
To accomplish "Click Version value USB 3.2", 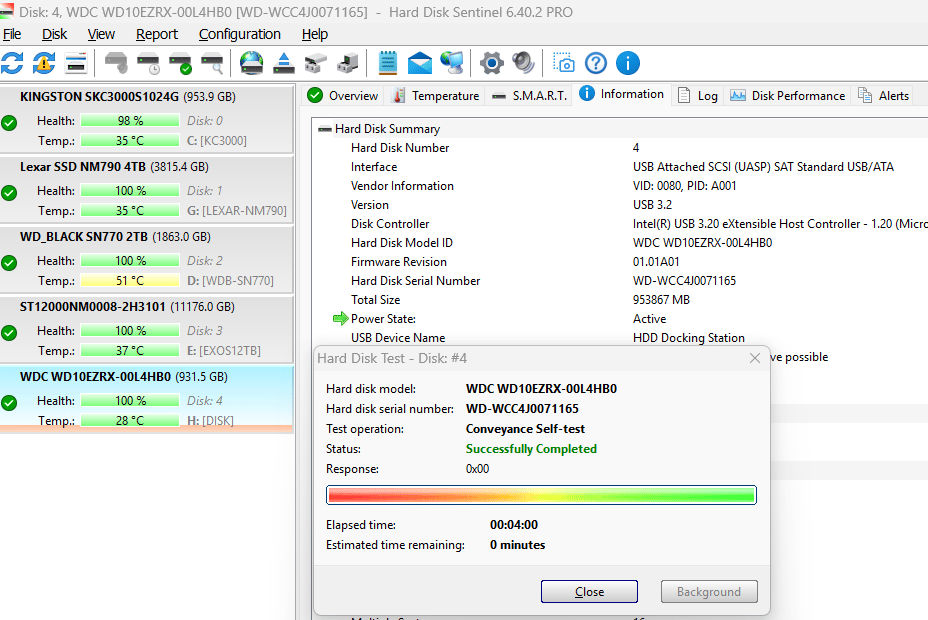I will coord(652,205).
